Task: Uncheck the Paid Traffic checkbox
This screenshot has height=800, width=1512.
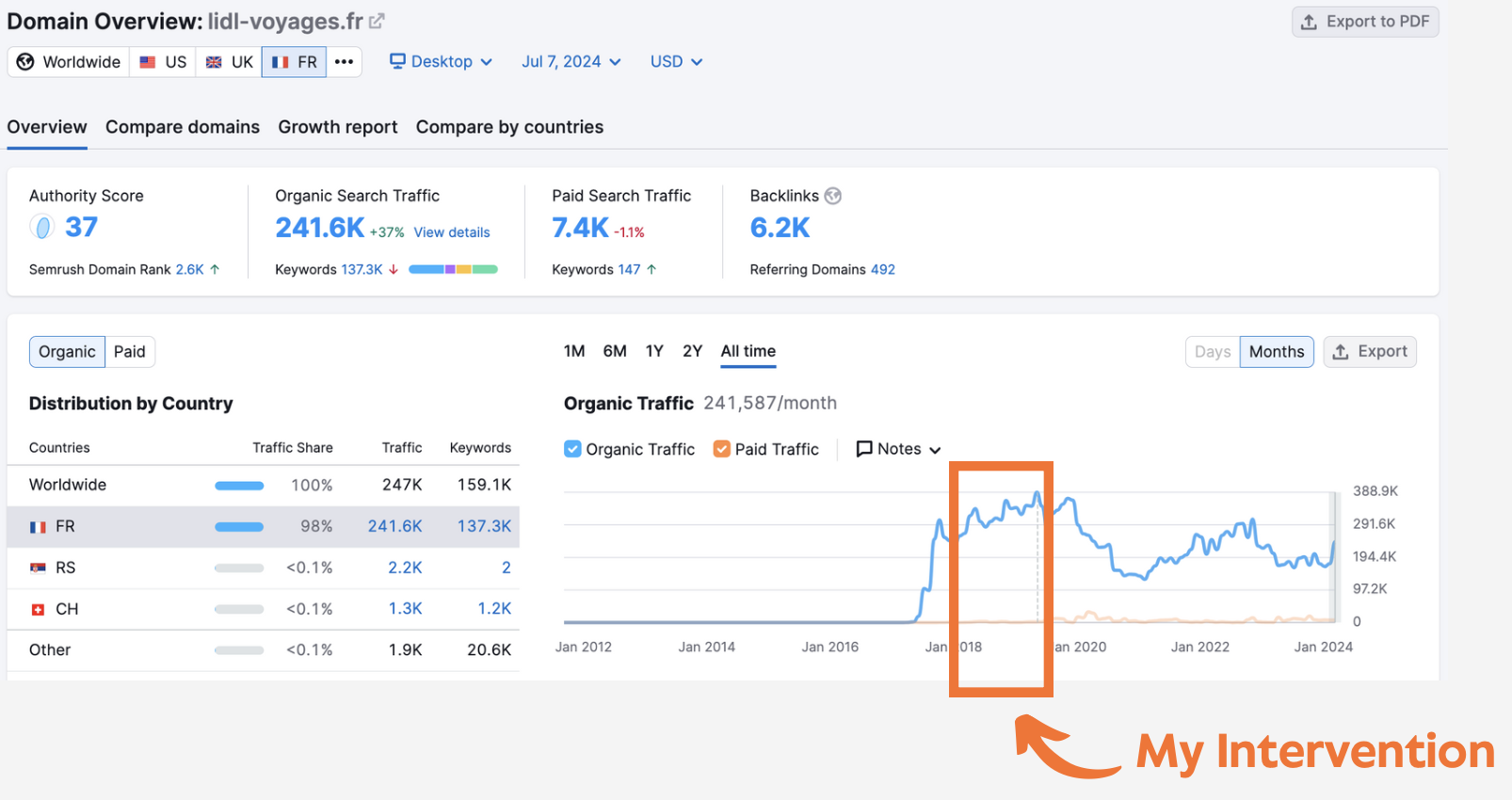Action: (722, 449)
